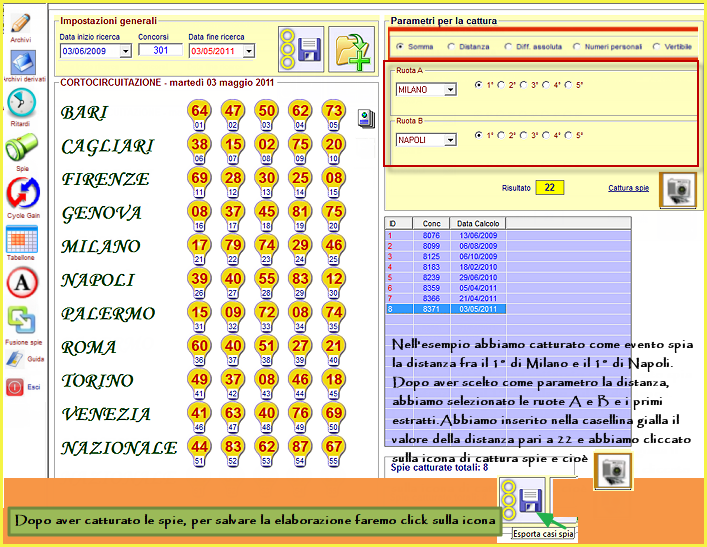Expand the Ruota B NAPOLI dropdown
The height and width of the screenshot is (547, 707).
[x=449, y=140]
